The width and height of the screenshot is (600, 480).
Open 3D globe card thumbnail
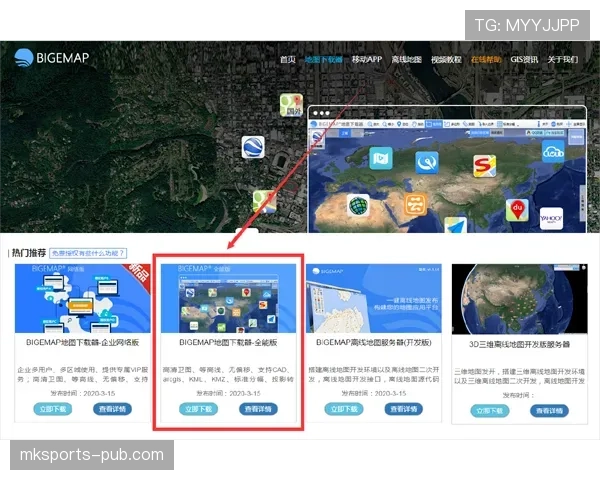[x=520, y=299]
